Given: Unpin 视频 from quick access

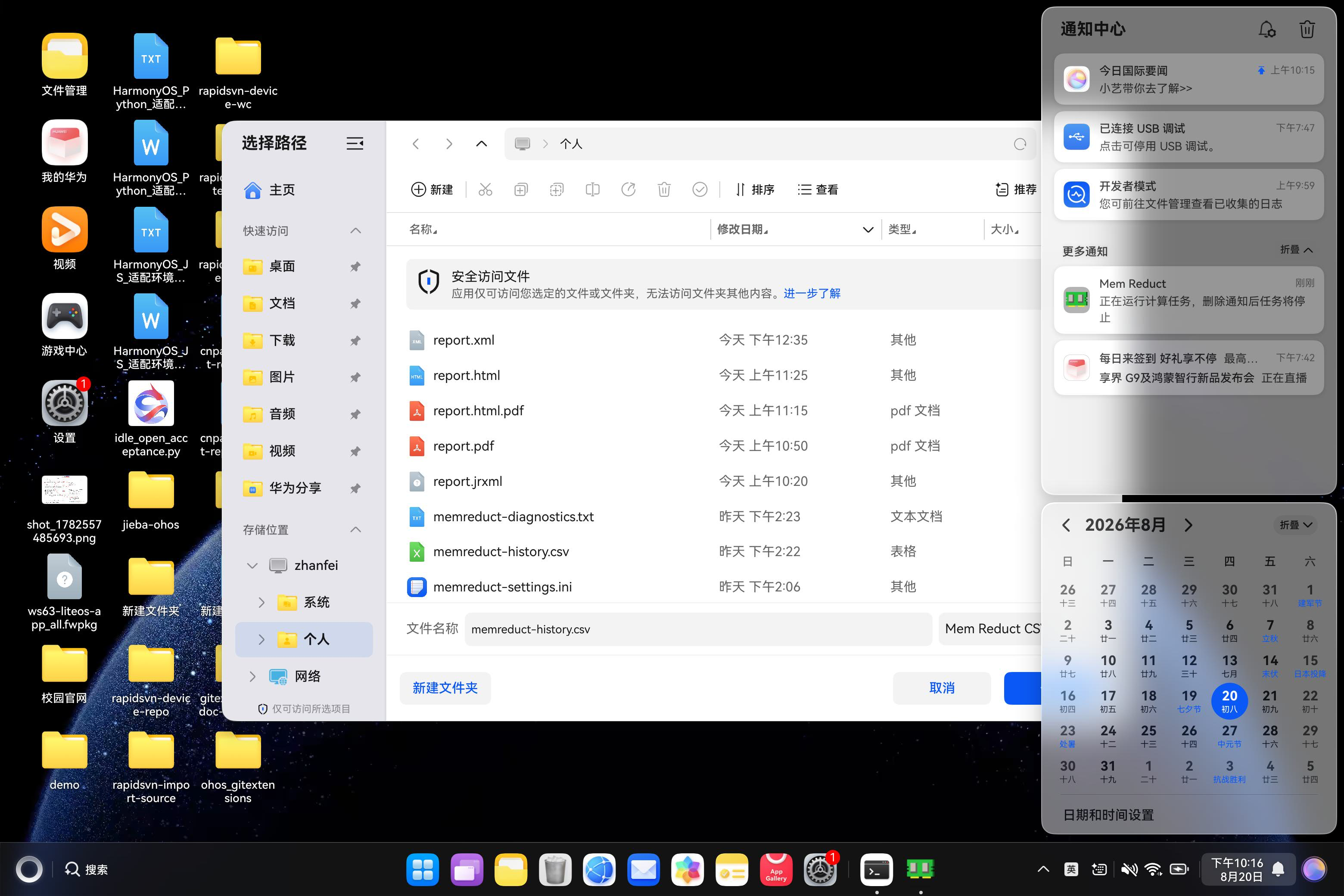Looking at the screenshot, I should [x=355, y=451].
